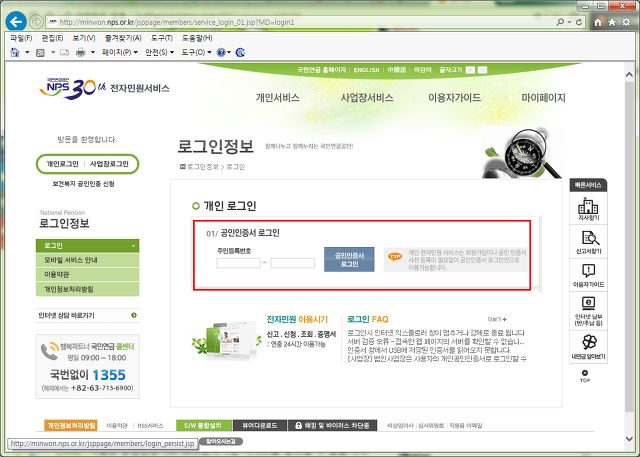Open 이용자가이드 quick service icon
The image size is (640, 457).
point(588,275)
